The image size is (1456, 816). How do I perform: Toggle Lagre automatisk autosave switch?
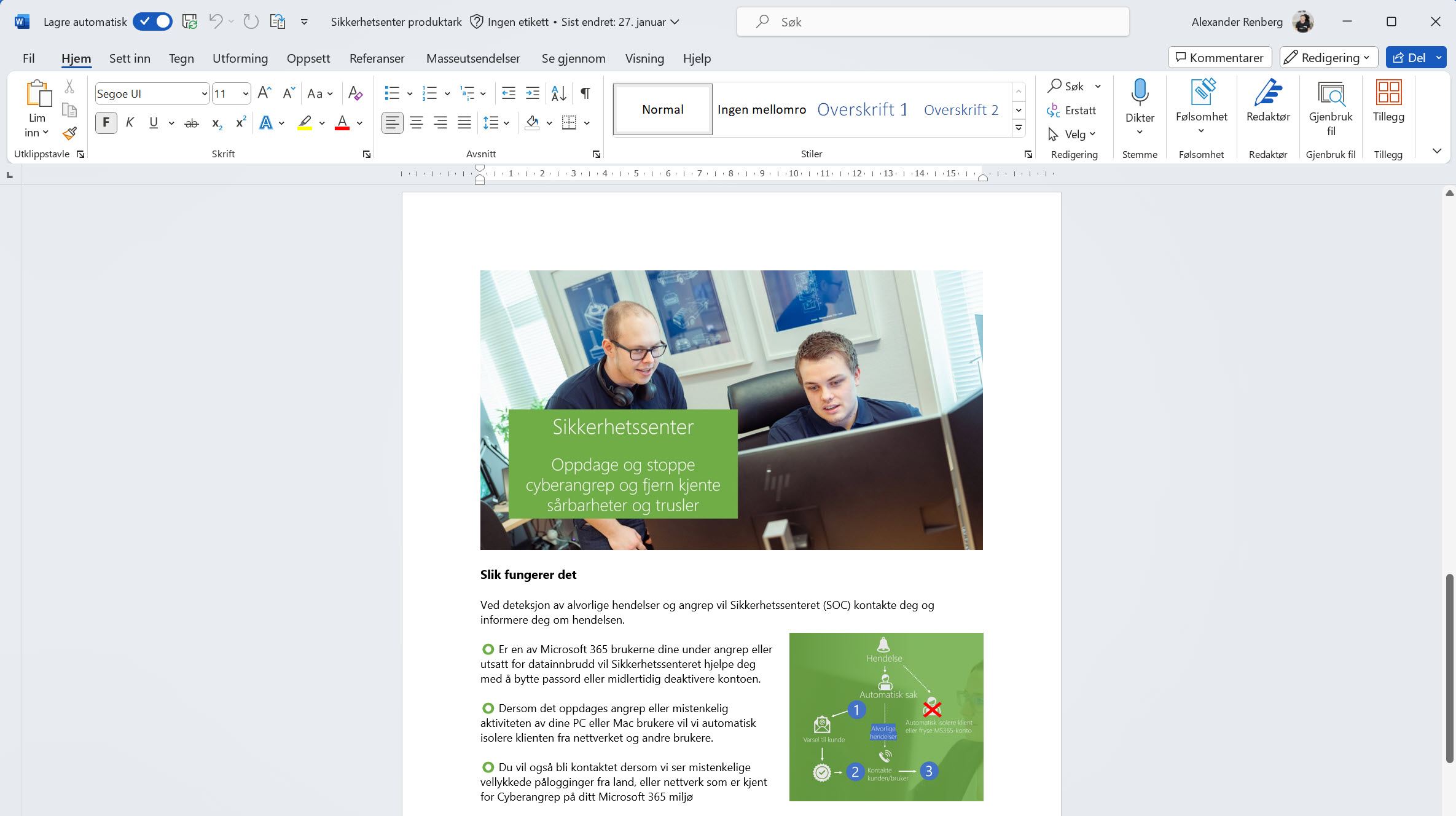(152, 21)
